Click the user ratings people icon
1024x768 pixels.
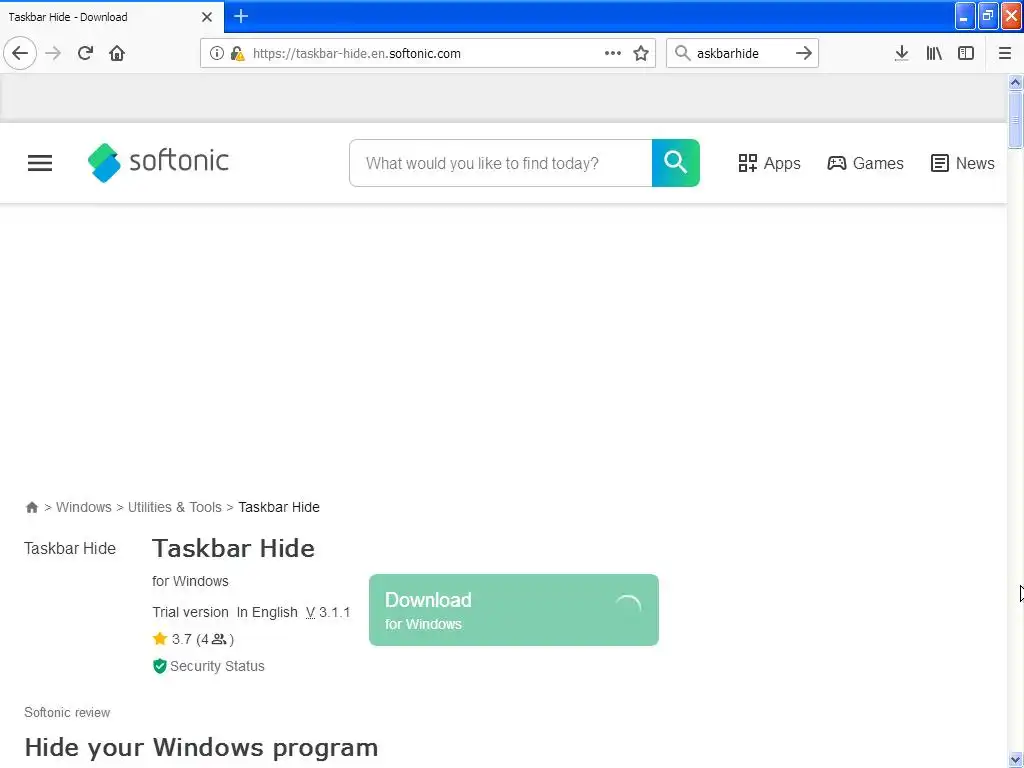(x=219, y=639)
